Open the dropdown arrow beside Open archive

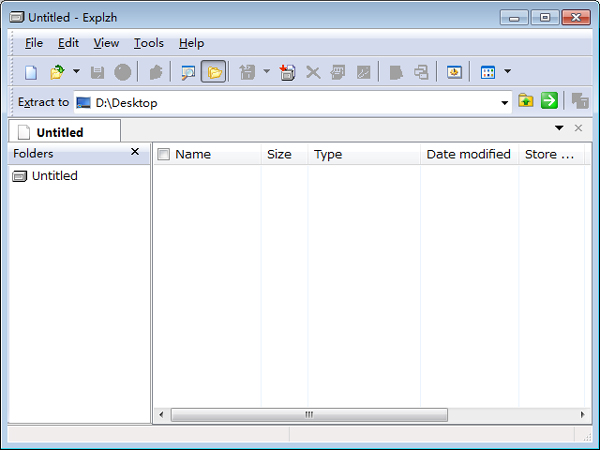pos(76,72)
